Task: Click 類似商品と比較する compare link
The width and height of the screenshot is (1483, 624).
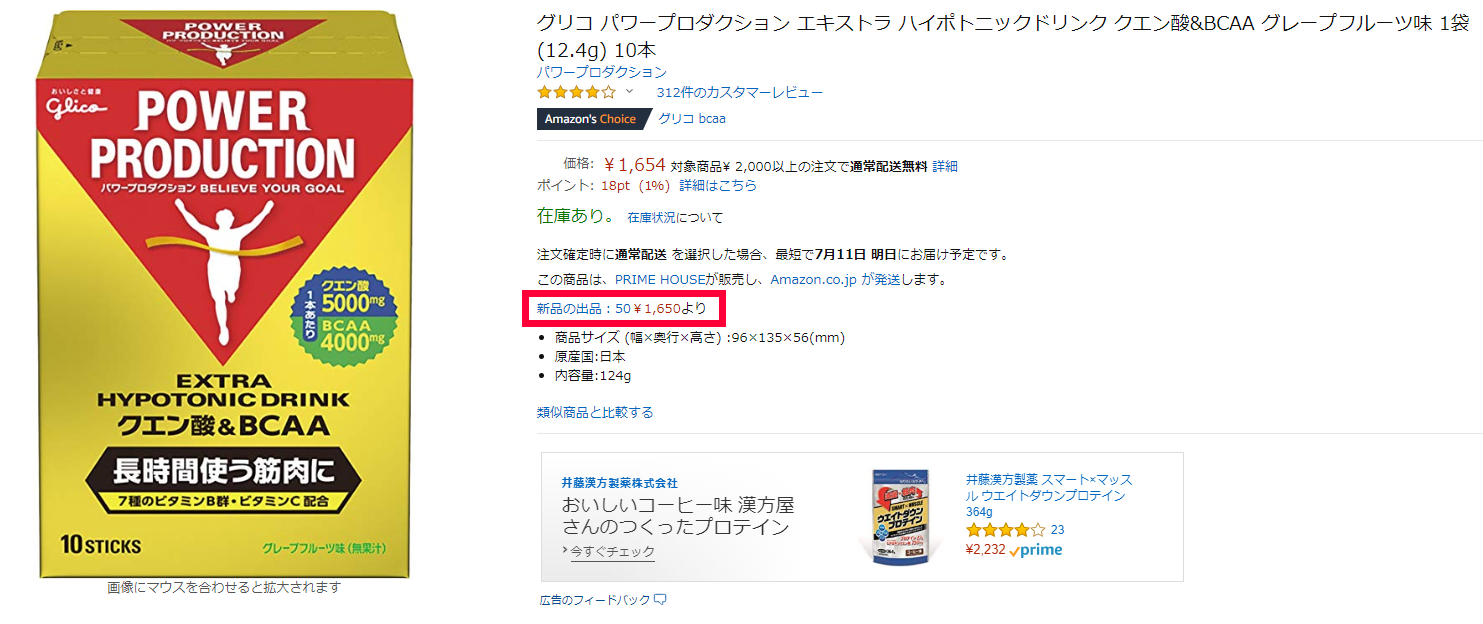Action: click(x=595, y=412)
